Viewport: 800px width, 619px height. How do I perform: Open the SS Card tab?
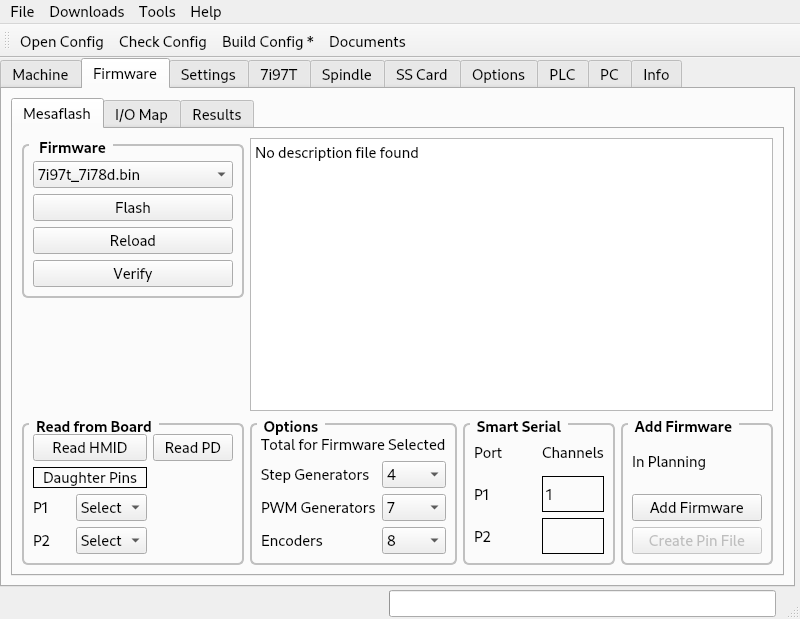point(421,75)
